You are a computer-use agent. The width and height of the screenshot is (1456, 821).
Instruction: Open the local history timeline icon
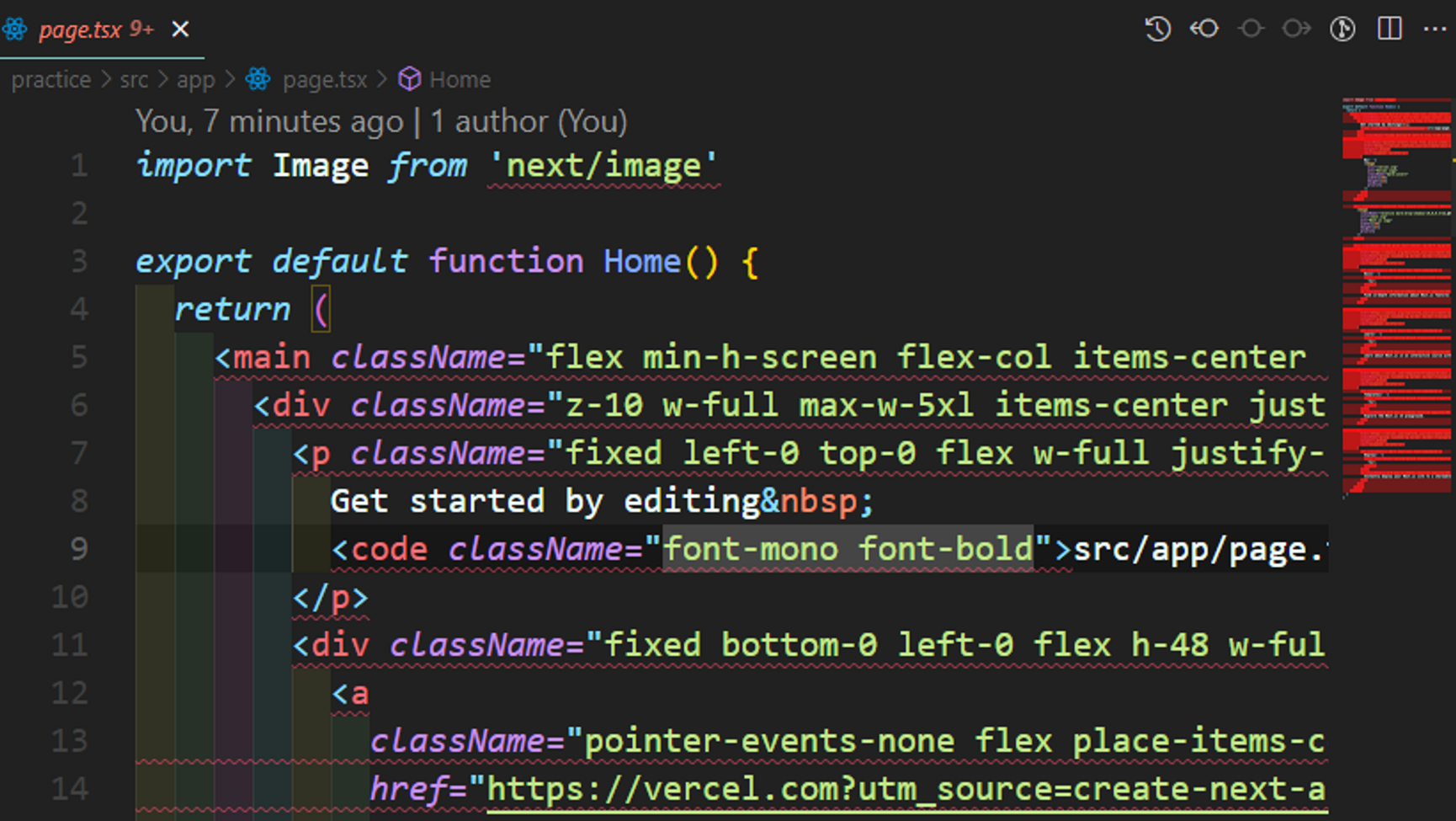[1157, 28]
